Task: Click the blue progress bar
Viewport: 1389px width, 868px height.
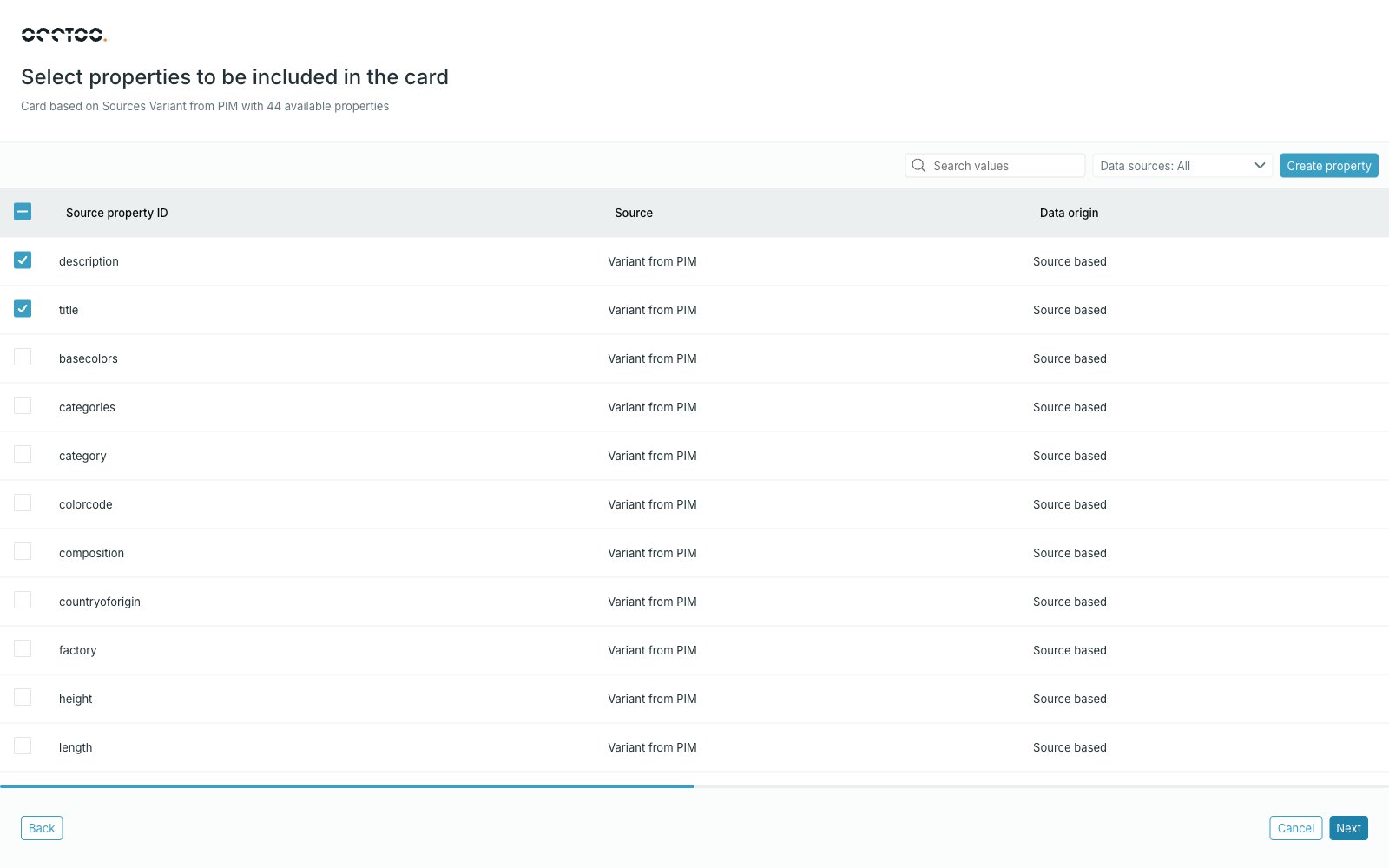Action: (347, 786)
